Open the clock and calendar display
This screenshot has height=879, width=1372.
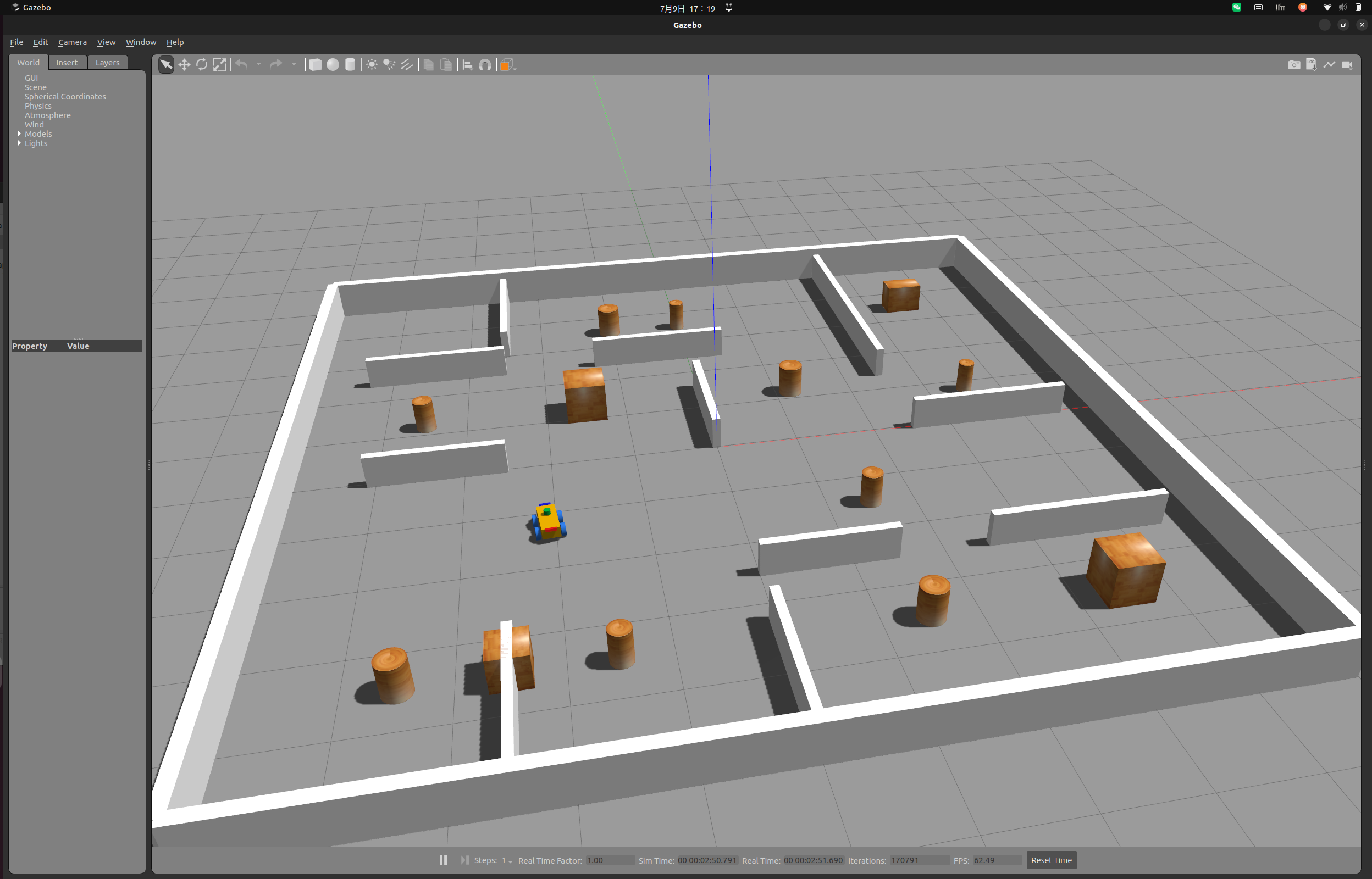click(688, 8)
